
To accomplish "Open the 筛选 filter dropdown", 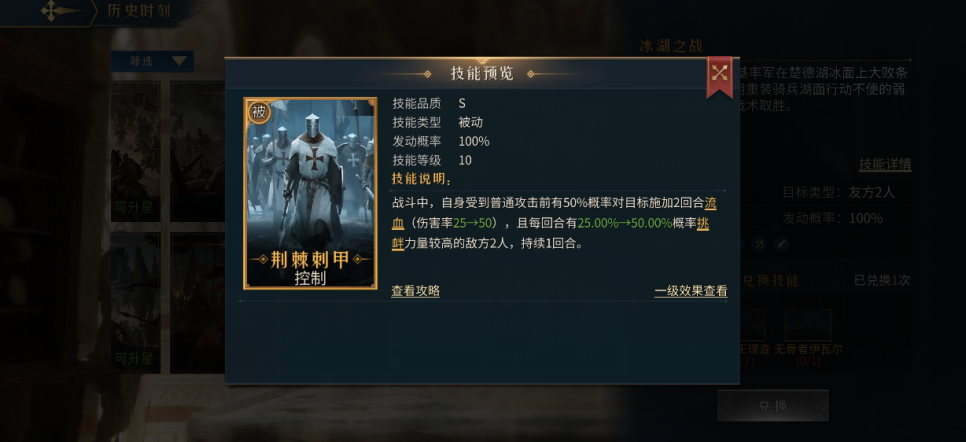I will coord(152,61).
